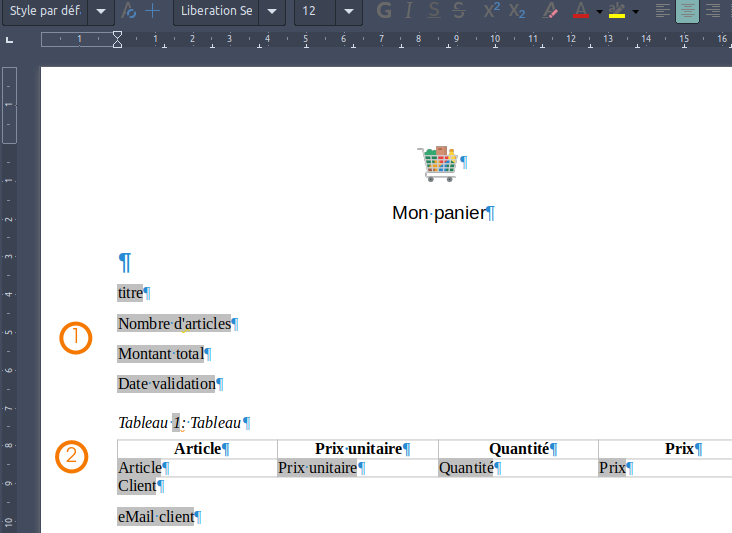Click the 'Date validation' field
Screen dimensions: 732x533
[167, 384]
